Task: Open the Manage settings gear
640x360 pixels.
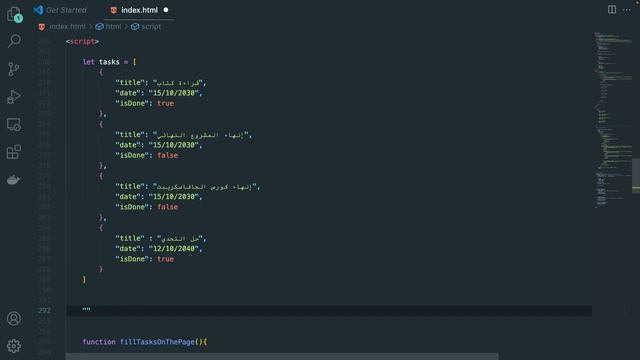Action: point(14,346)
